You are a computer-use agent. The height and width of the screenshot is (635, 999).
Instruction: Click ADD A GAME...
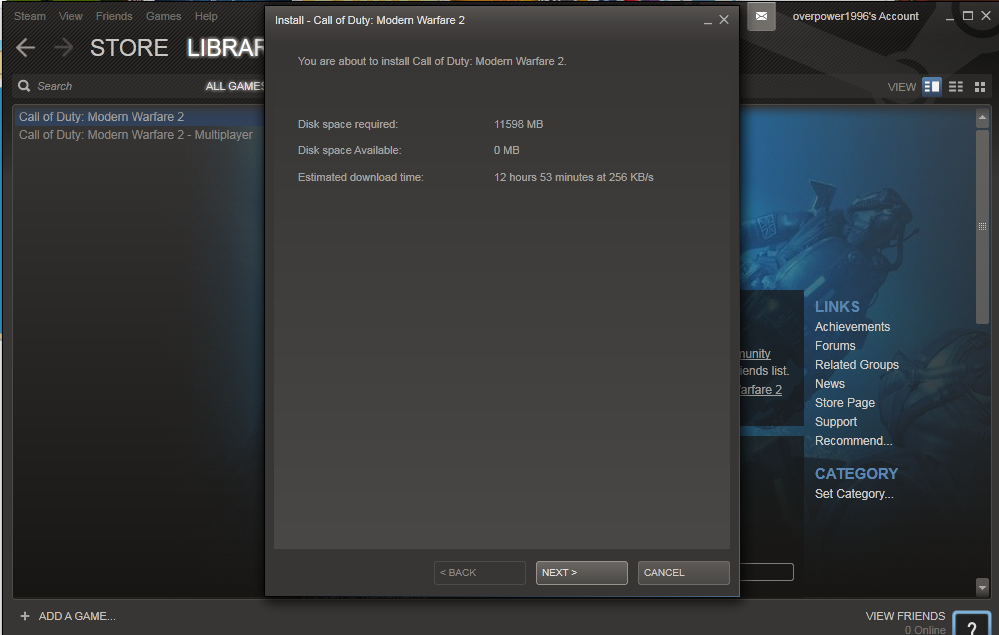[77, 616]
